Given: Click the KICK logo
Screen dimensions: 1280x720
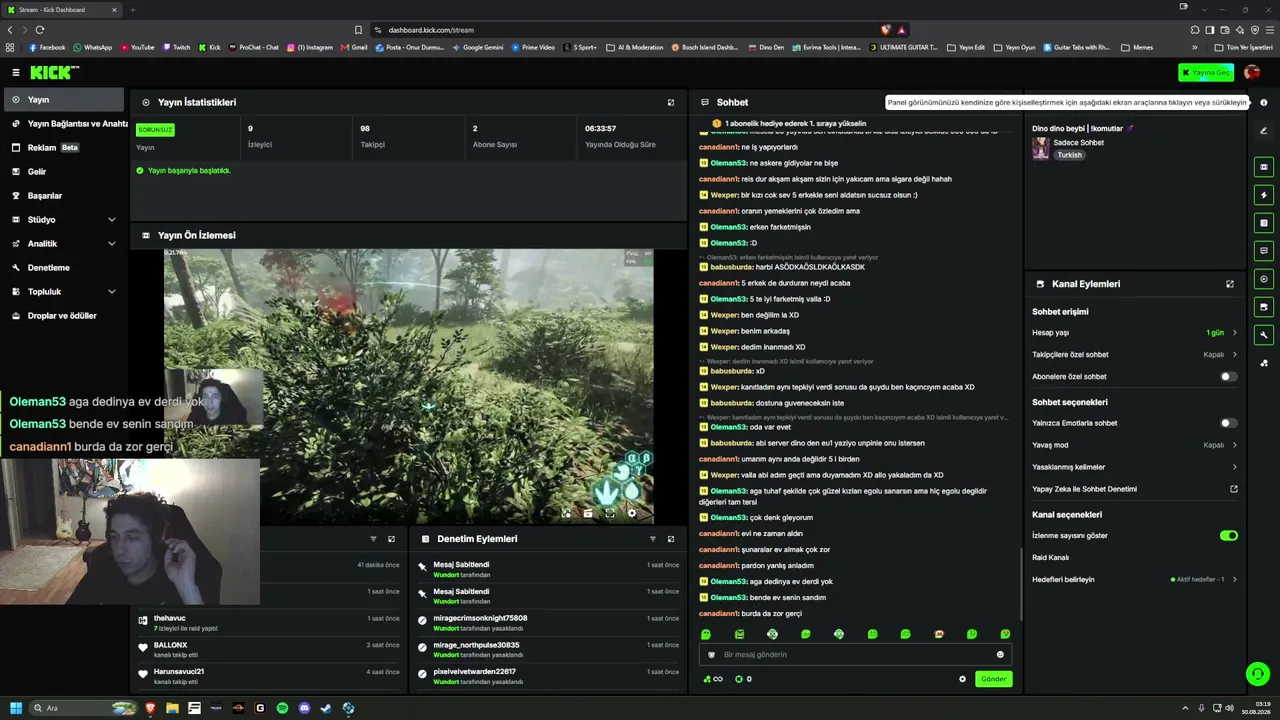Looking at the screenshot, I should tap(54, 72).
